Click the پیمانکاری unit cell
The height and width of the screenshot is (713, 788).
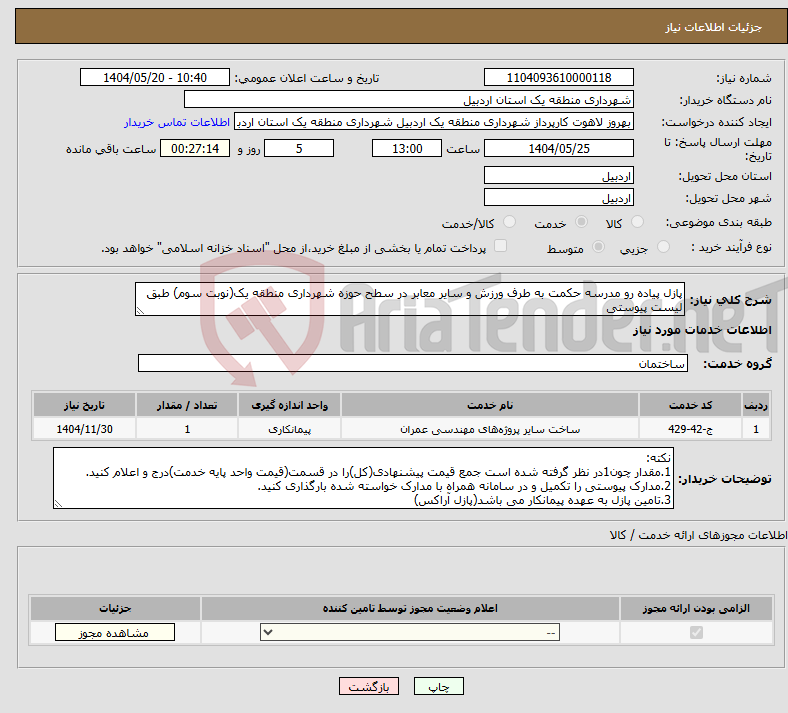coord(289,429)
